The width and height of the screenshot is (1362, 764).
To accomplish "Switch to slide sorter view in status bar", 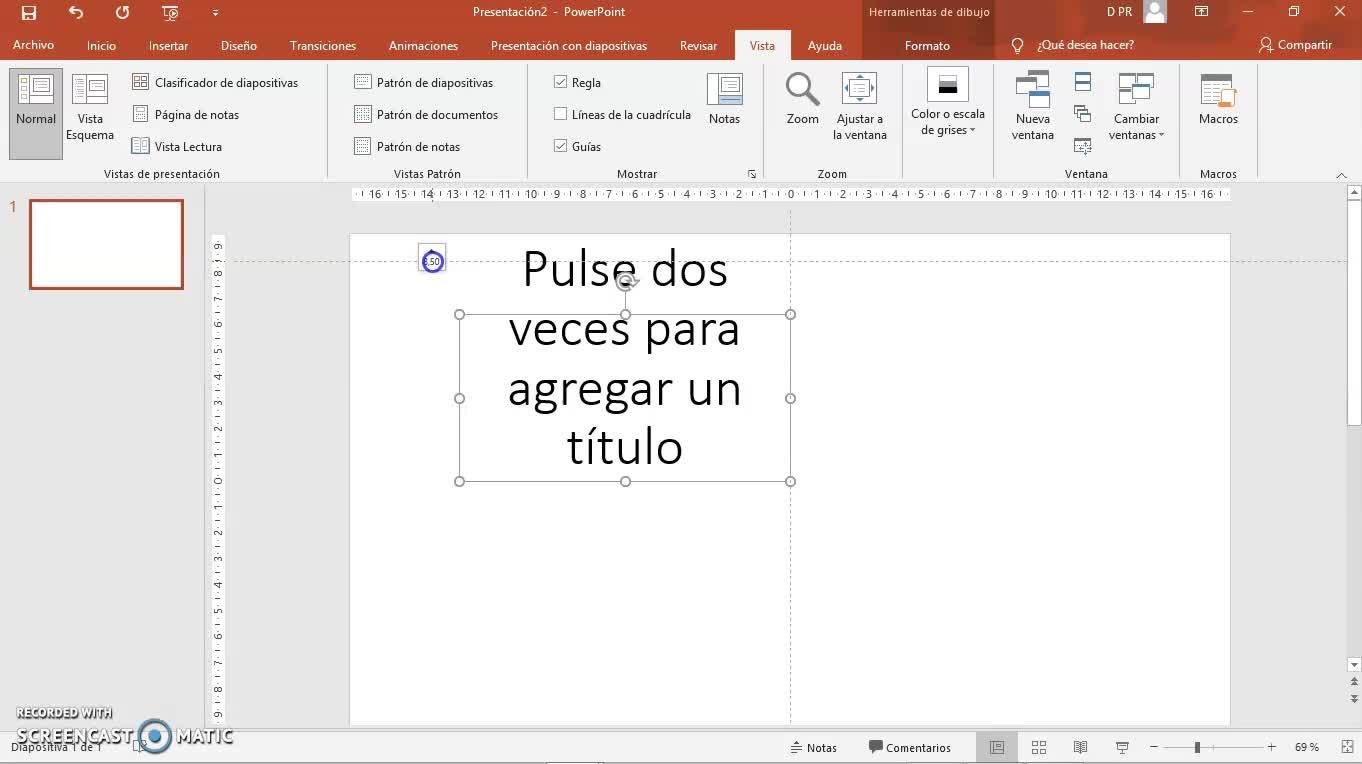I will tap(1039, 747).
